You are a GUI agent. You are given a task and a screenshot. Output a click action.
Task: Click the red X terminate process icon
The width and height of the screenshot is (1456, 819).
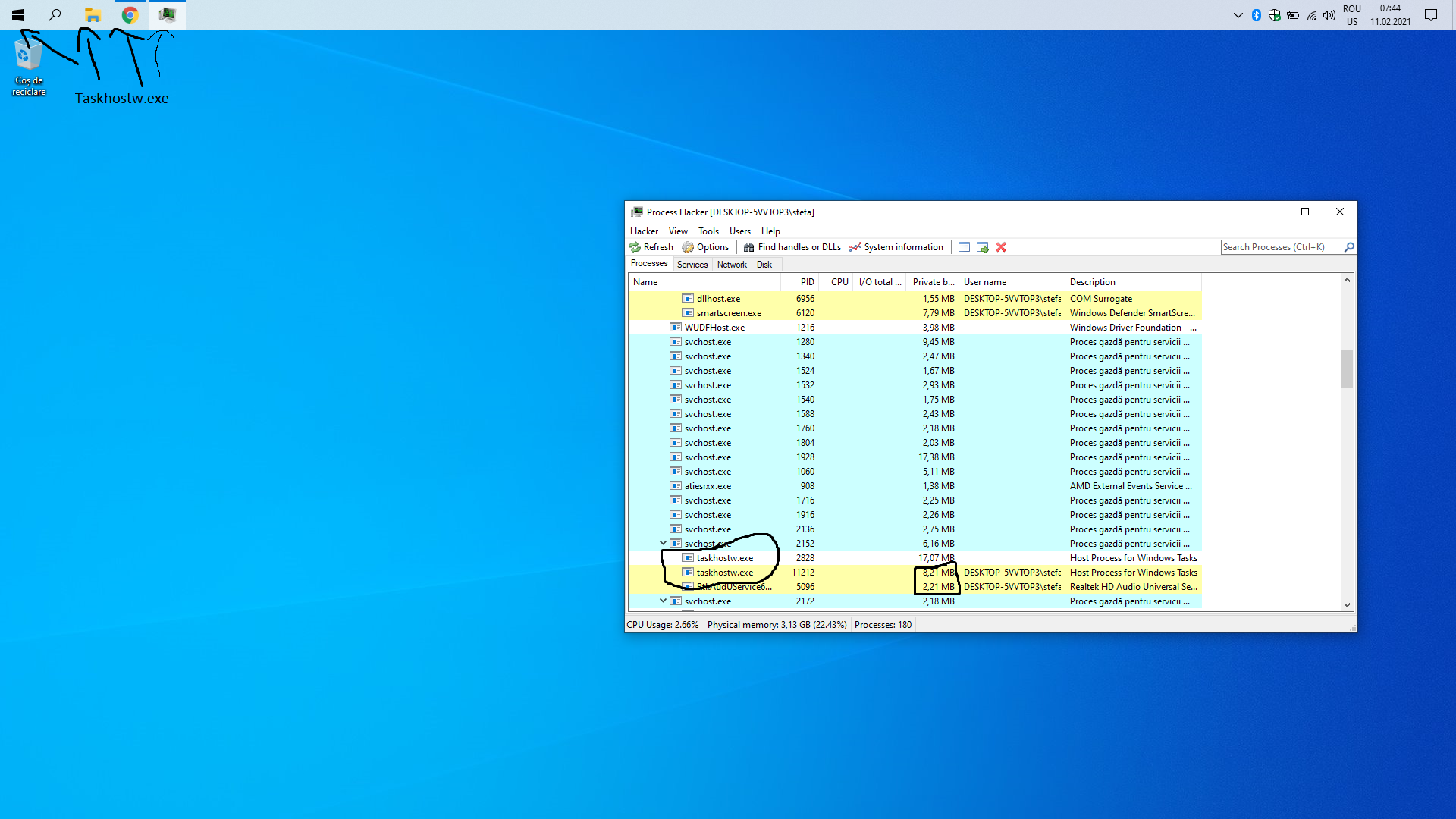pos(1000,247)
